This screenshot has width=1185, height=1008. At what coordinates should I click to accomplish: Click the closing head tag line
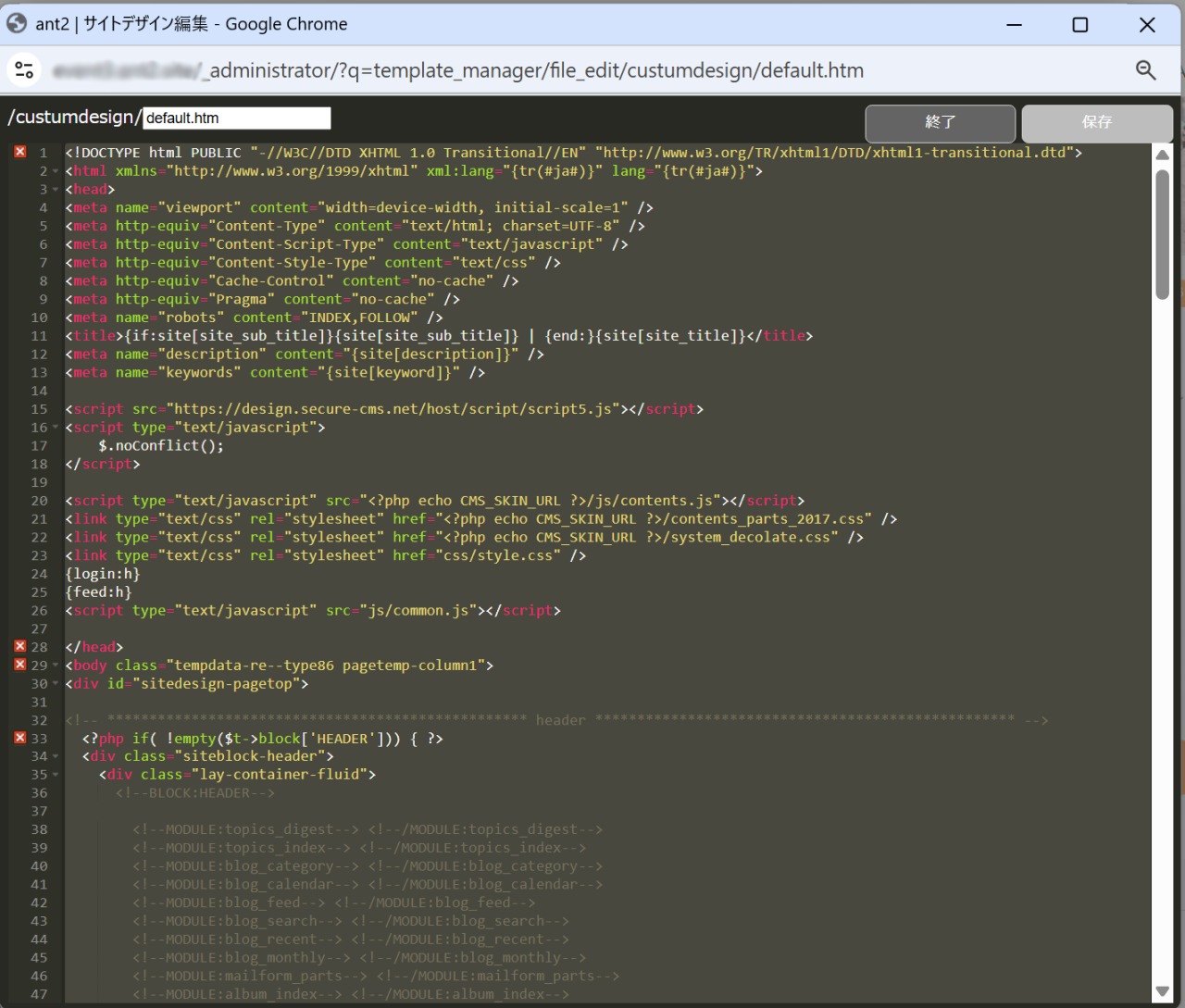94,647
